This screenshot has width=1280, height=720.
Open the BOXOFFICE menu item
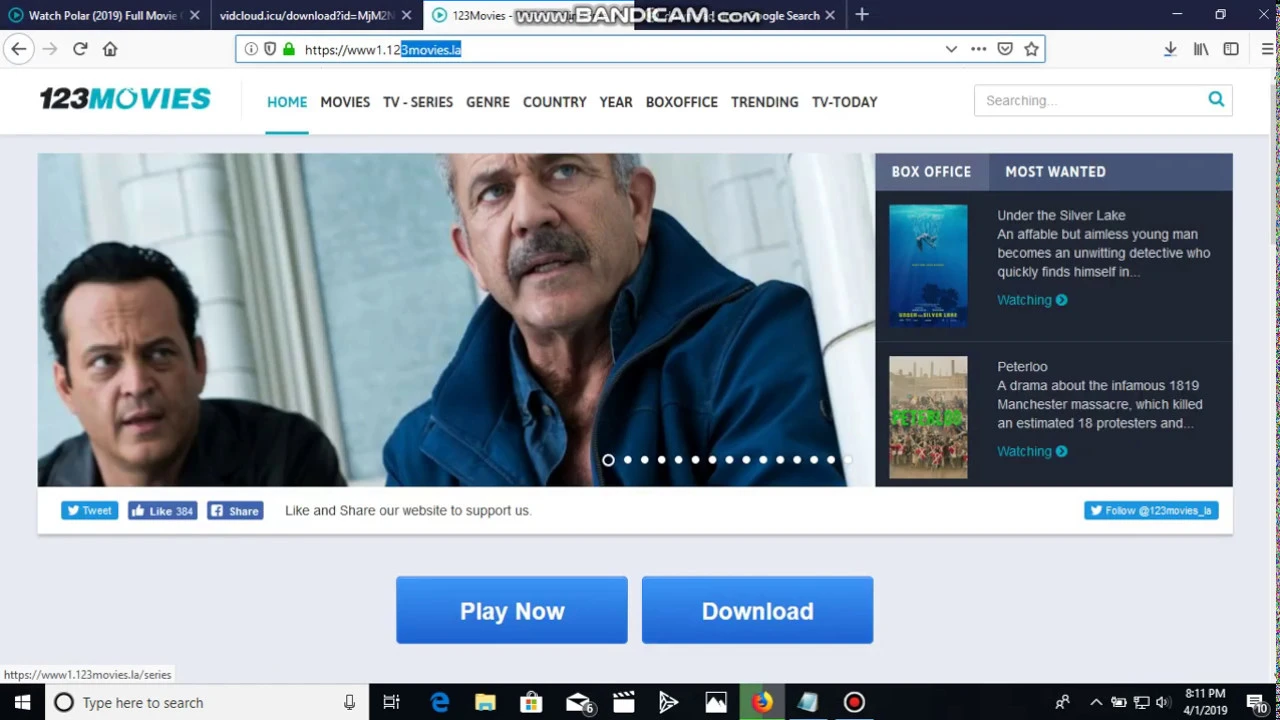pyautogui.click(x=682, y=102)
